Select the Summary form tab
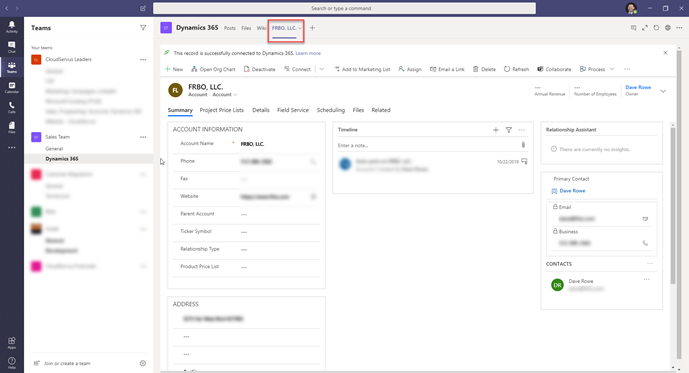689x373 pixels. pyautogui.click(x=180, y=110)
